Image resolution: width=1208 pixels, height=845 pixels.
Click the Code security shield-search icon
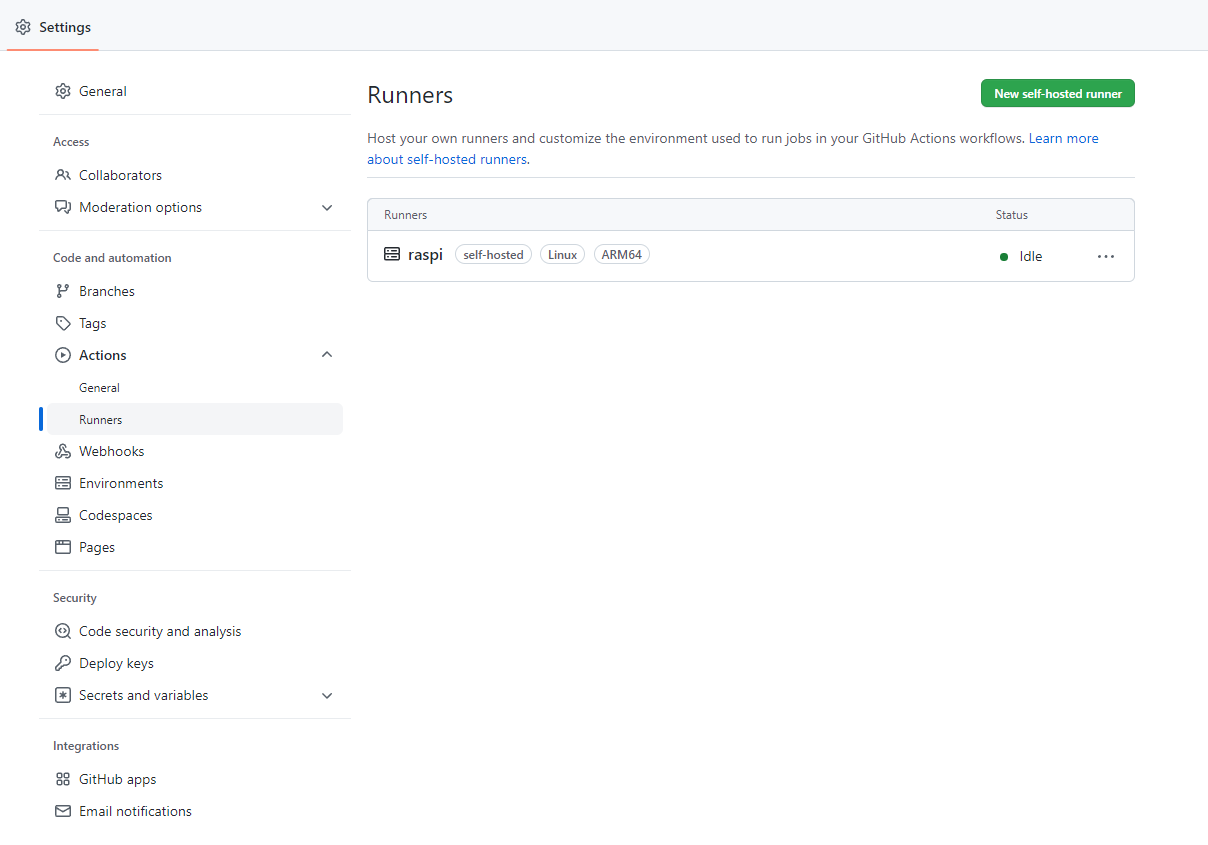pyautogui.click(x=63, y=631)
